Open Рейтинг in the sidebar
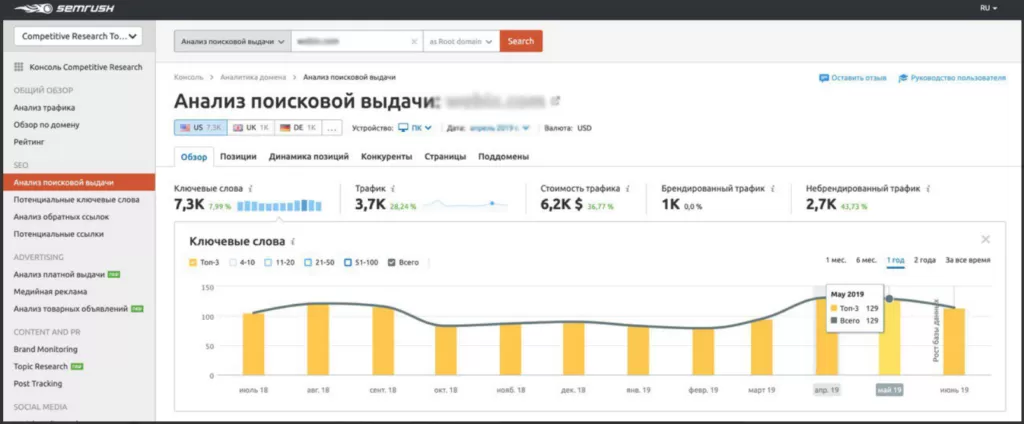Screen dimensions: 1024x424 [29, 141]
